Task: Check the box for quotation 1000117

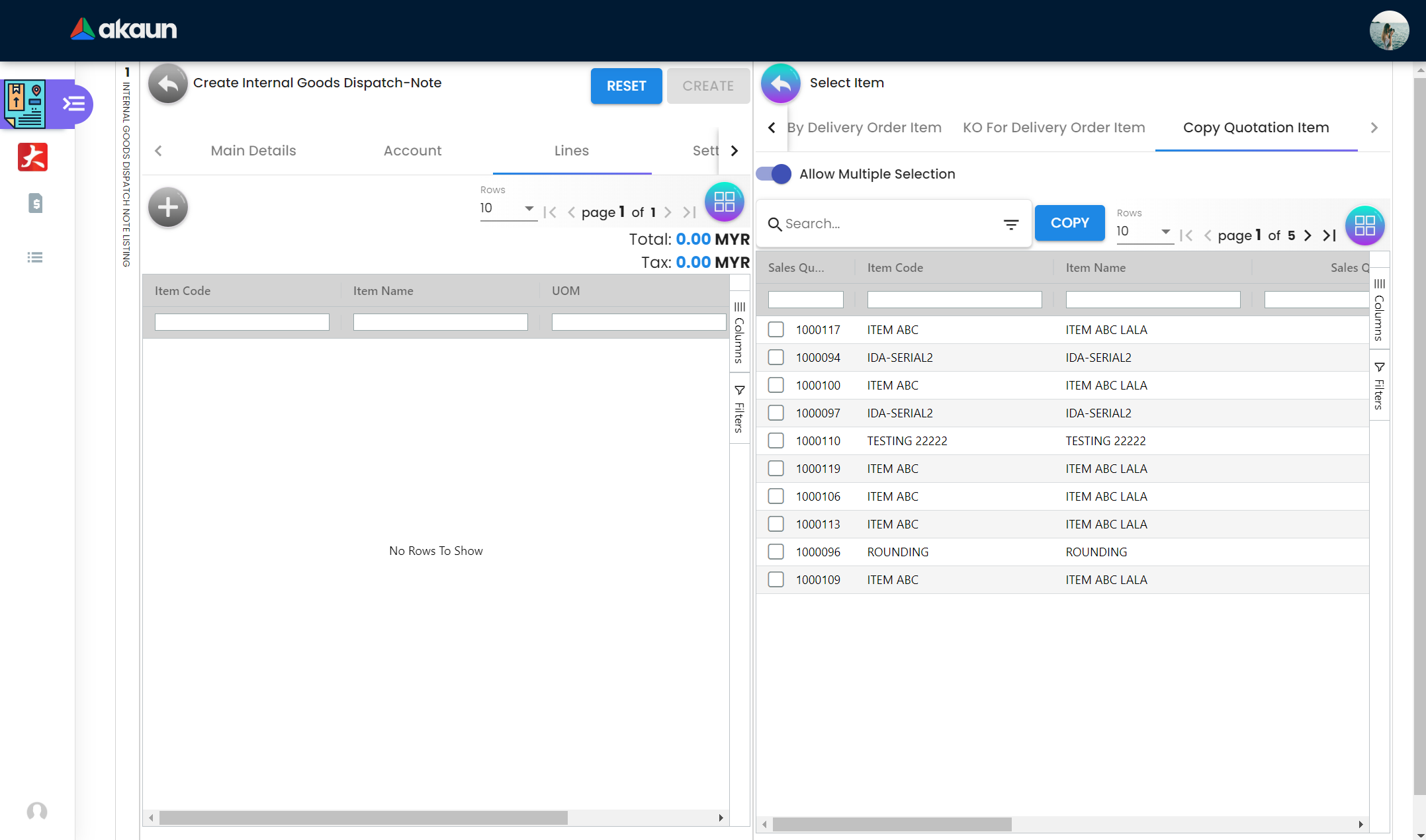Action: coord(776,329)
